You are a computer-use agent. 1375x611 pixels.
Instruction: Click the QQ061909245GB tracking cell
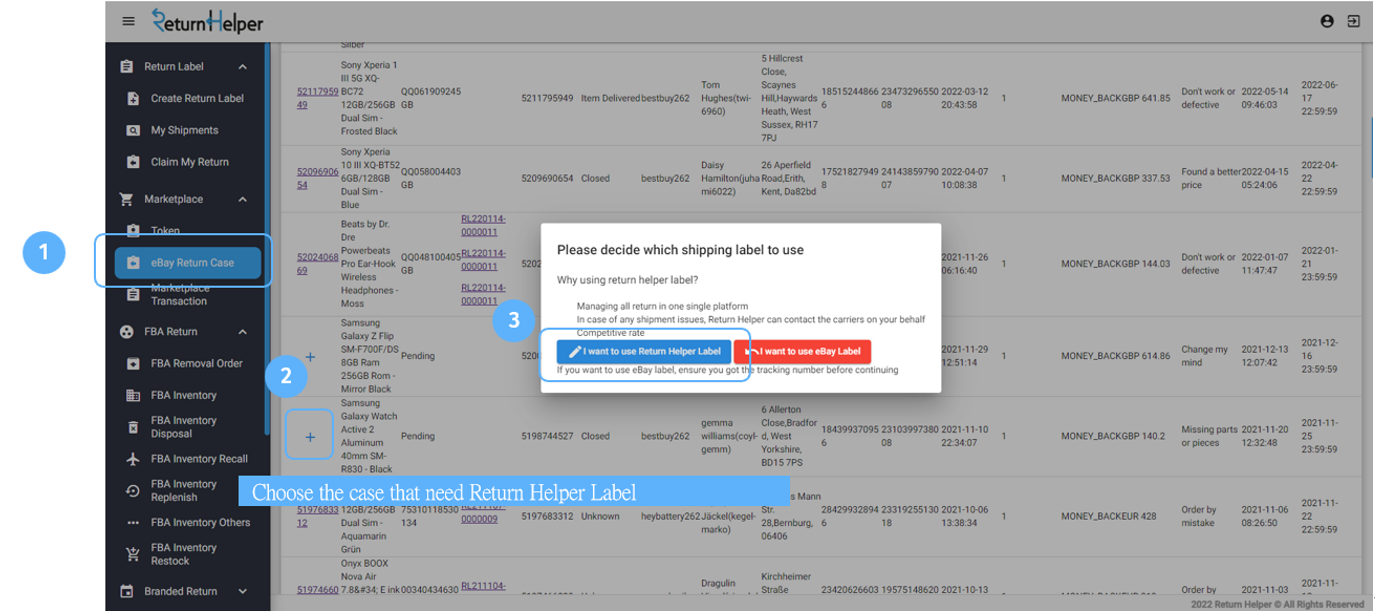[431, 98]
